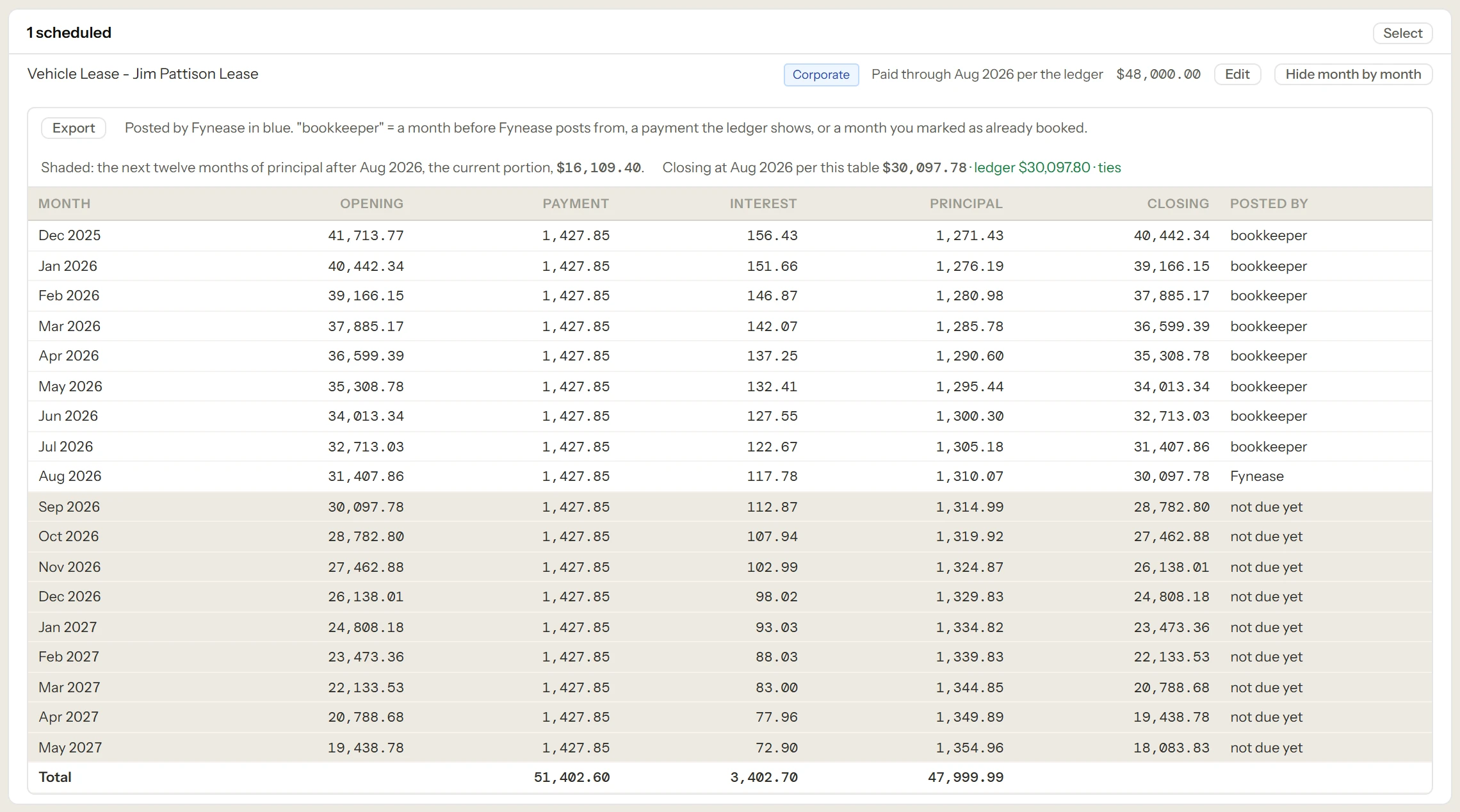Click interest 132.41 in May 2026 row
The height and width of the screenshot is (812, 1460).
tap(772, 387)
